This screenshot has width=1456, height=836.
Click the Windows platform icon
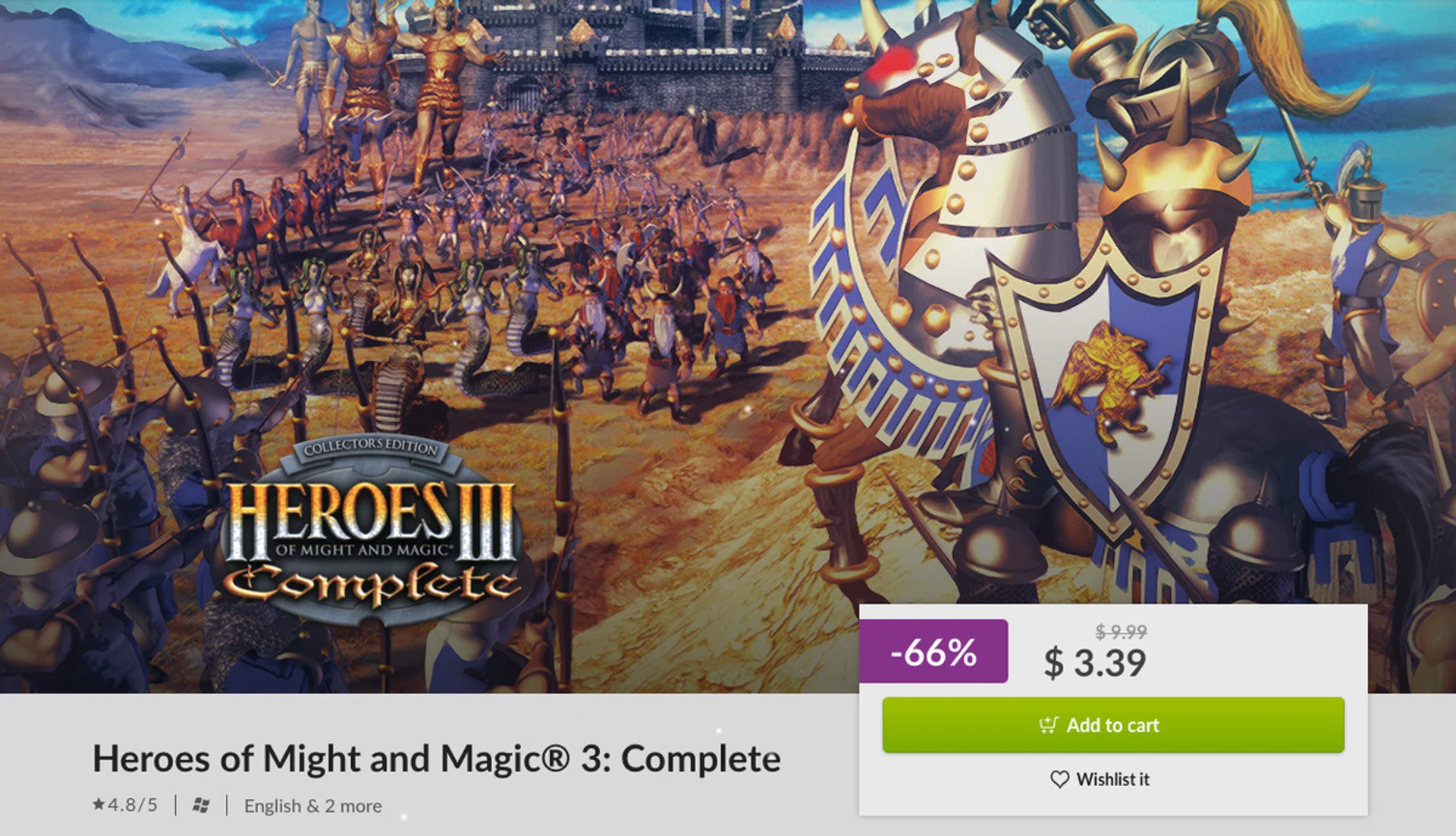pos(201,805)
